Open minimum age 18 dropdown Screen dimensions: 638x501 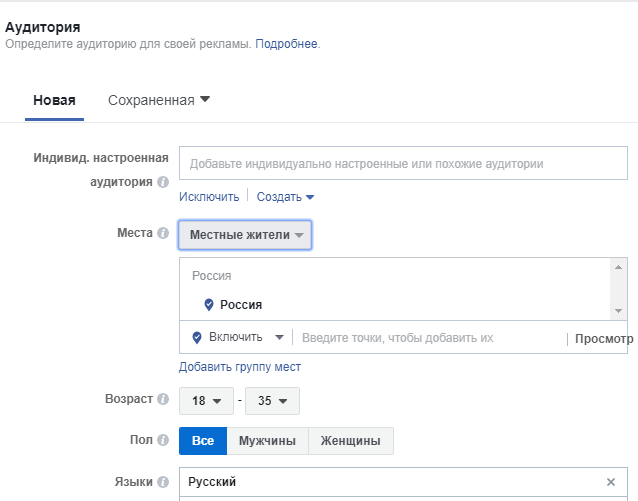206,401
